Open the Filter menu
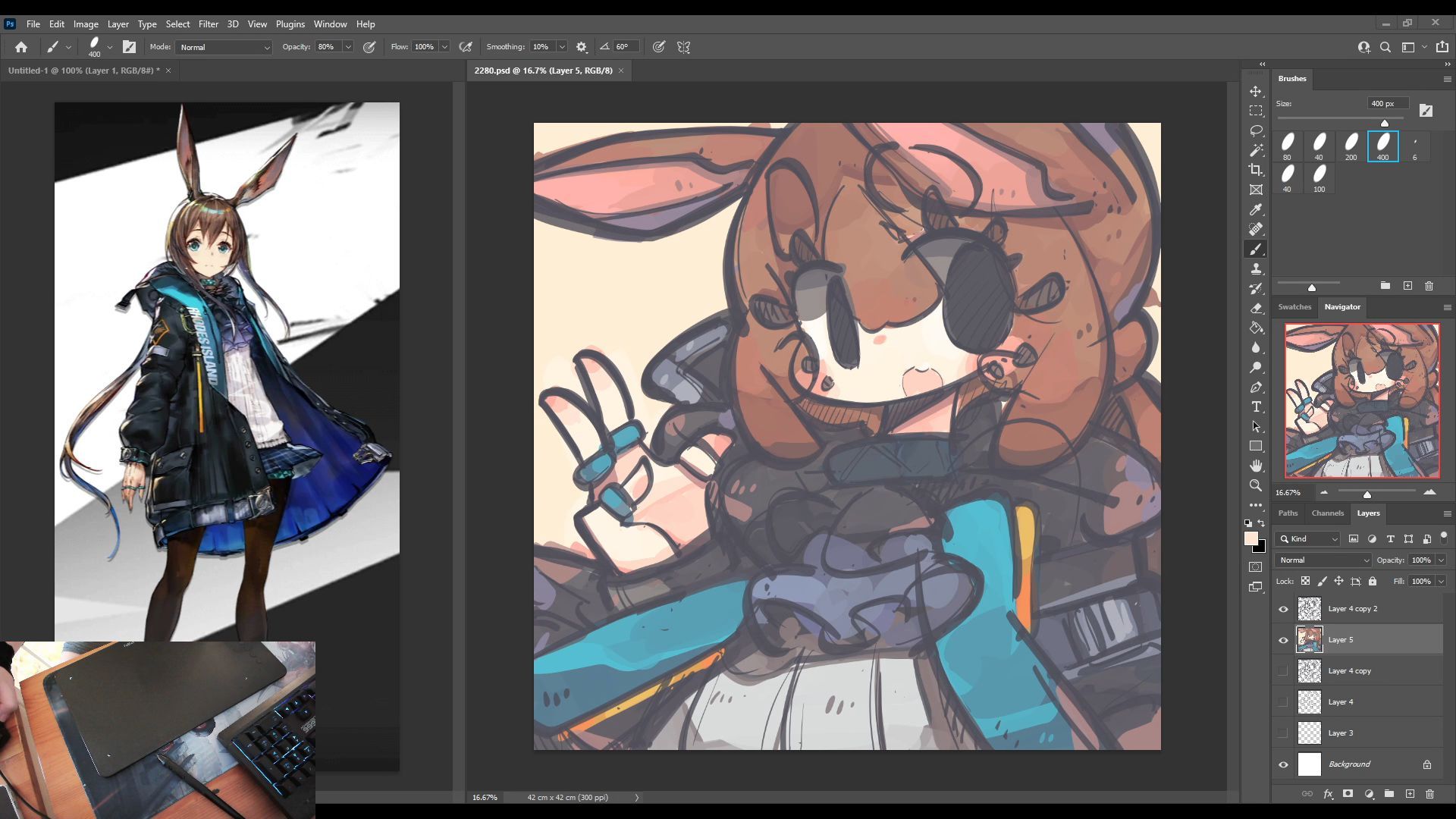 pyautogui.click(x=208, y=24)
